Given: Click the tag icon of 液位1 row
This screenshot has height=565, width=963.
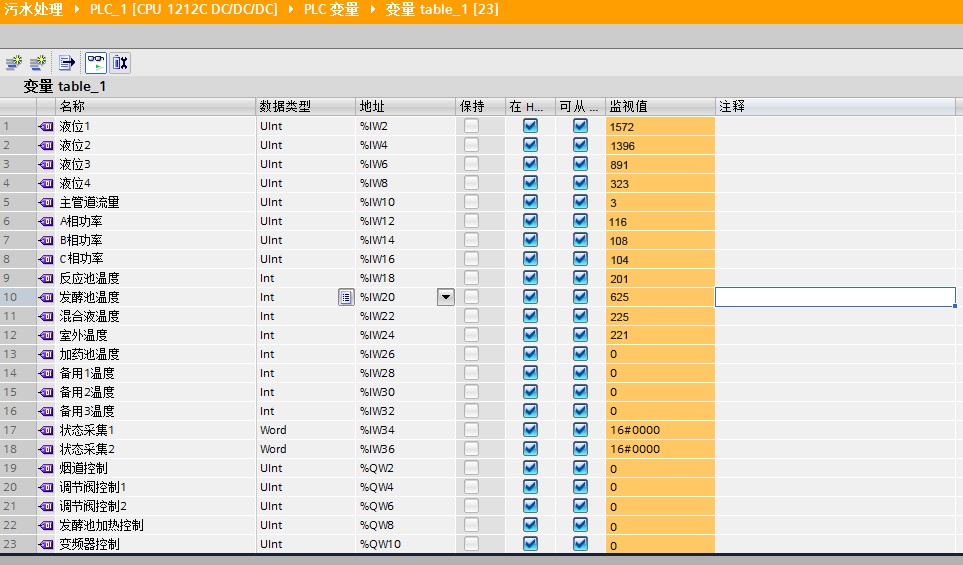Looking at the screenshot, I should click(x=46, y=127).
